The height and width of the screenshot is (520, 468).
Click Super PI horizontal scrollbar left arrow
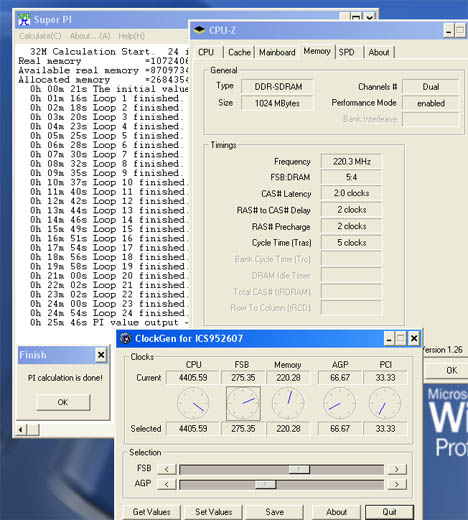(21, 429)
